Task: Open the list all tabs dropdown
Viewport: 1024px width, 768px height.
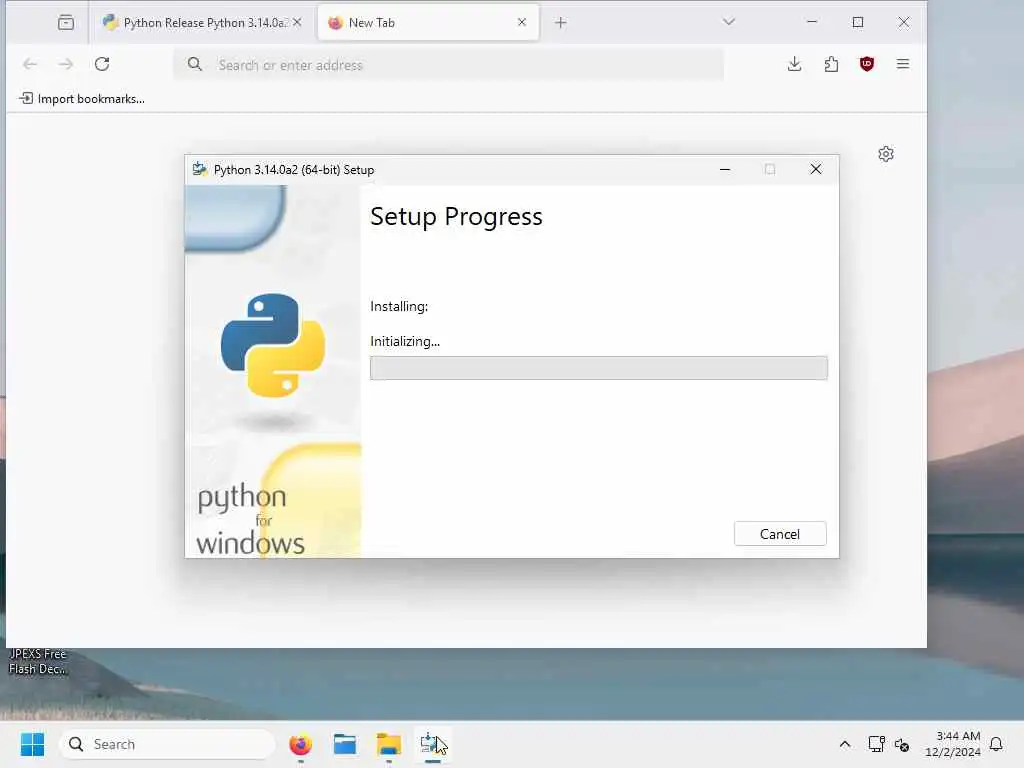Action: pyautogui.click(x=729, y=22)
